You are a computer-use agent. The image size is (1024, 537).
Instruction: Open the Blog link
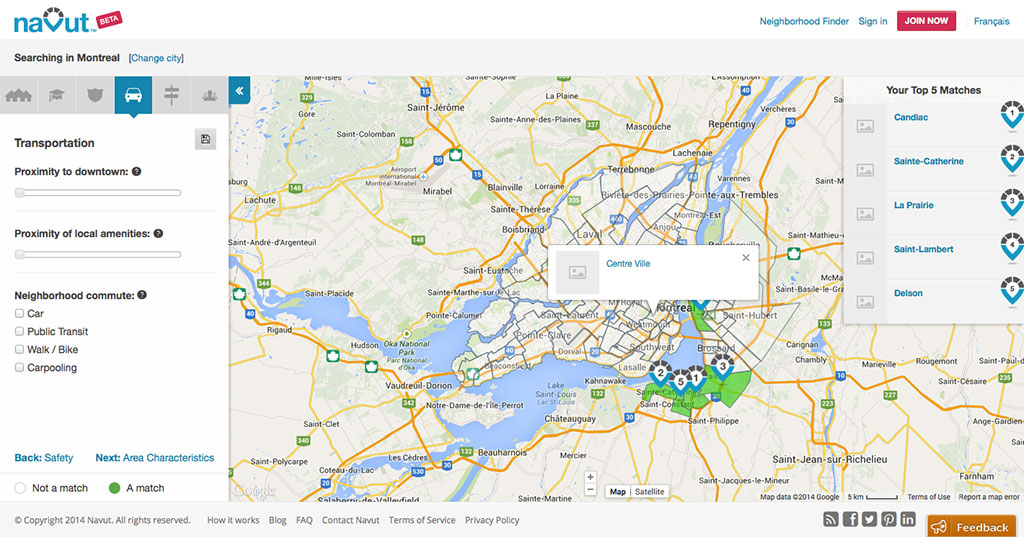278,521
